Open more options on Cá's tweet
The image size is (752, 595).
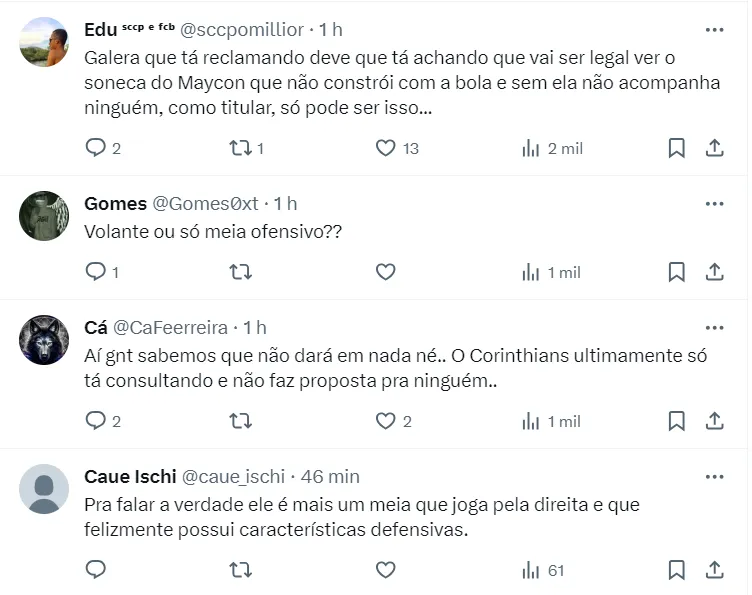click(x=714, y=328)
